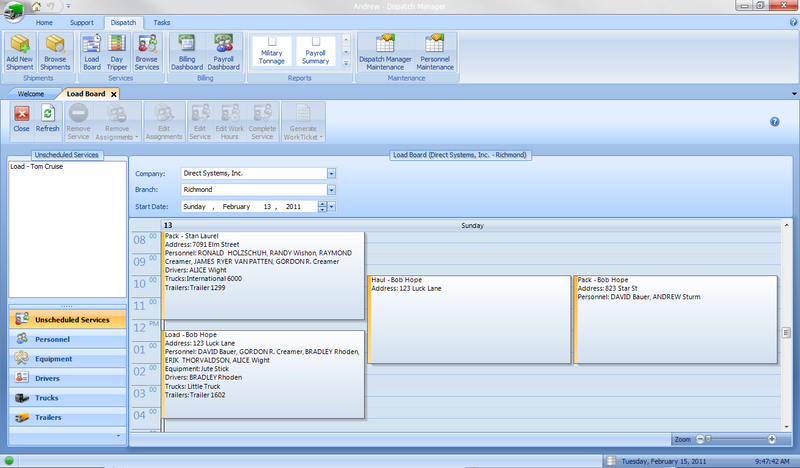The width and height of the screenshot is (800, 468).
Task: Open the Generate WorkTicket dropdown
Action: tap(303, 122)
